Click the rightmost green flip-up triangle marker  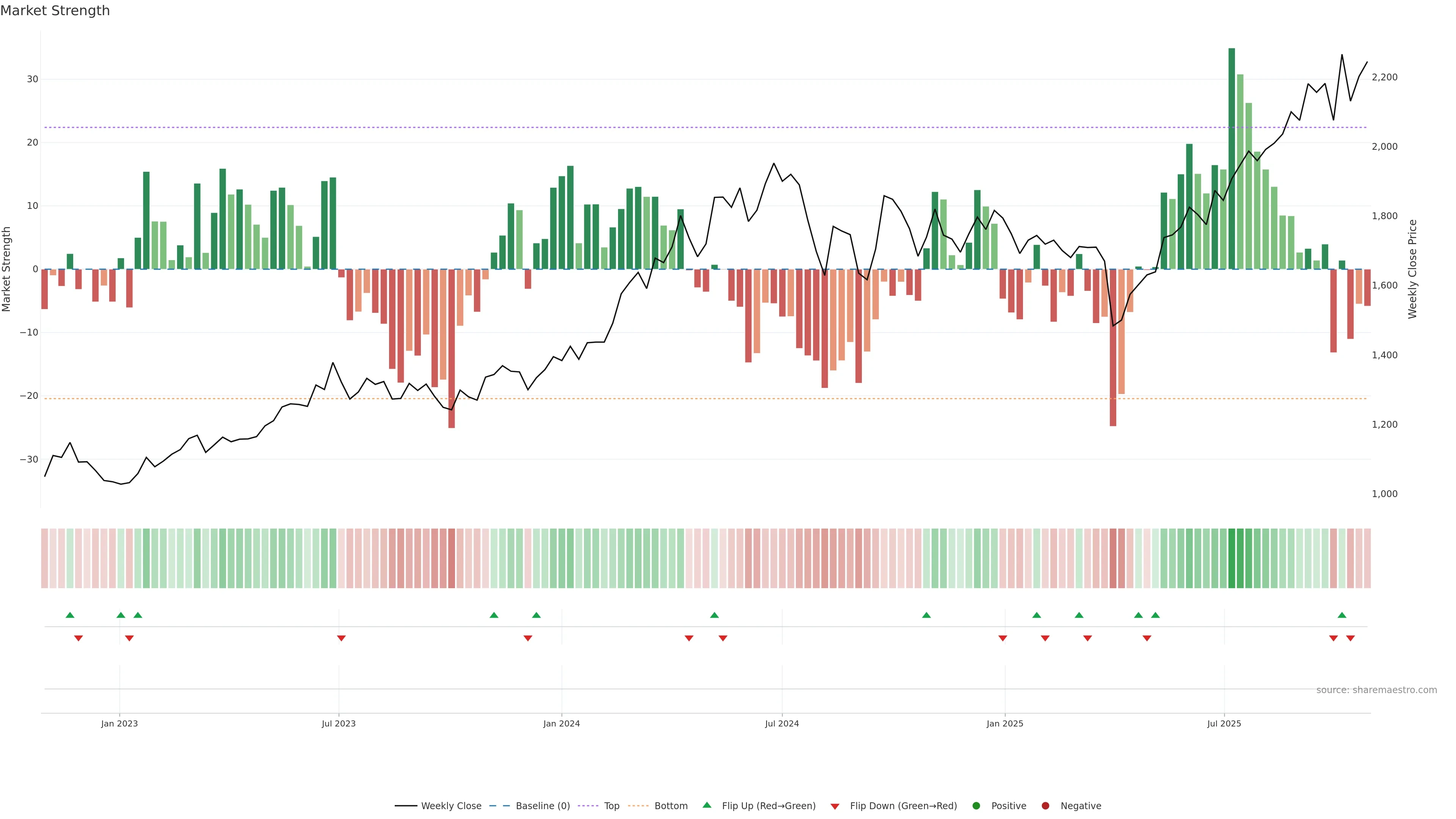pyautogui.click(x=1342, y=615)
